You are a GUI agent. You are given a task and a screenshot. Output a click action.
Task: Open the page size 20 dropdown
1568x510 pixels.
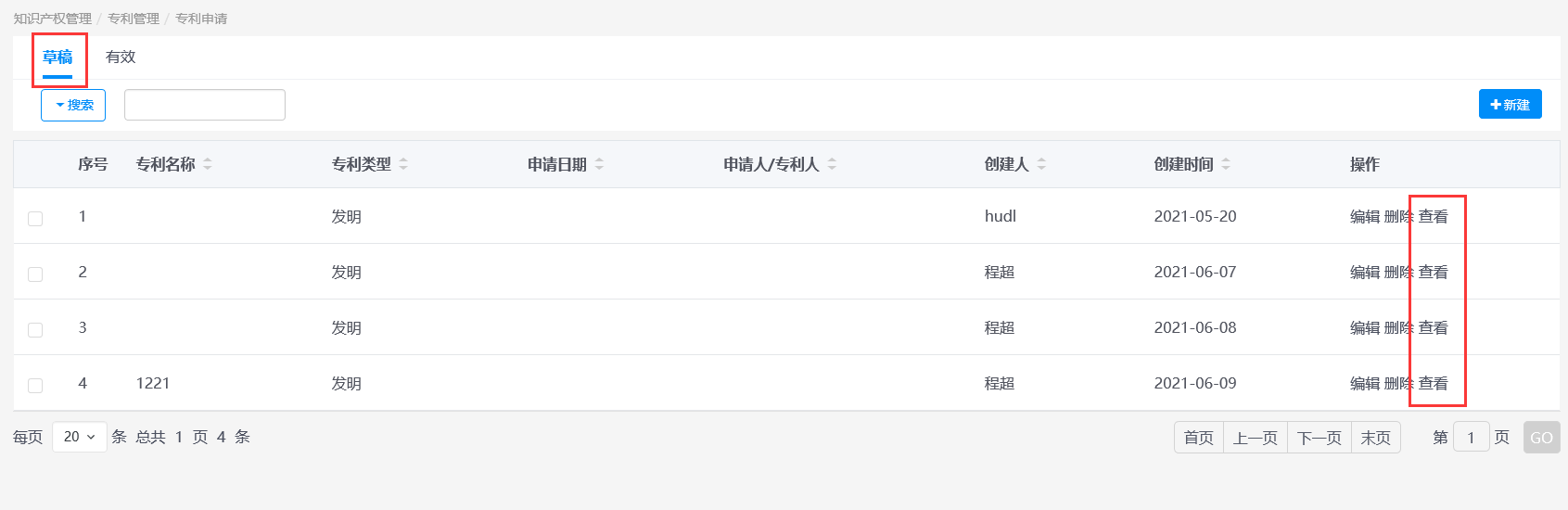(x=80, y=437)
